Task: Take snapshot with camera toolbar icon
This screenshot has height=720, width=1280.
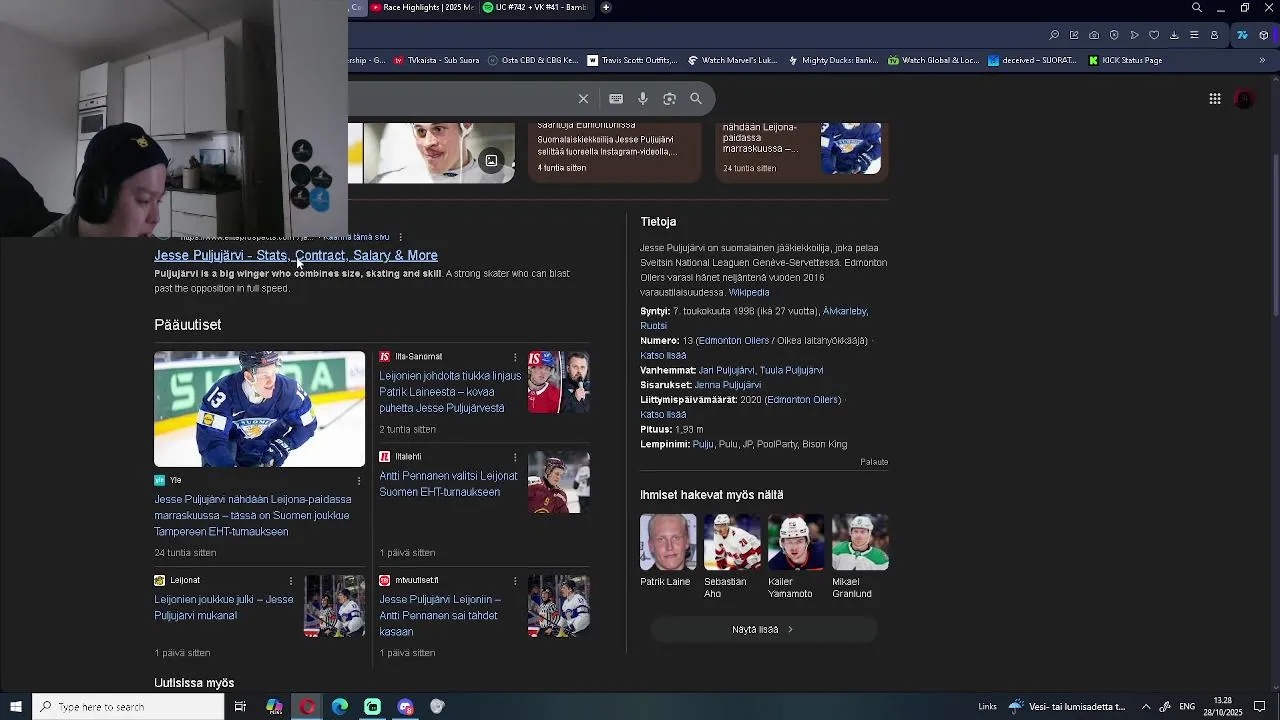Action: [1094, 35]
